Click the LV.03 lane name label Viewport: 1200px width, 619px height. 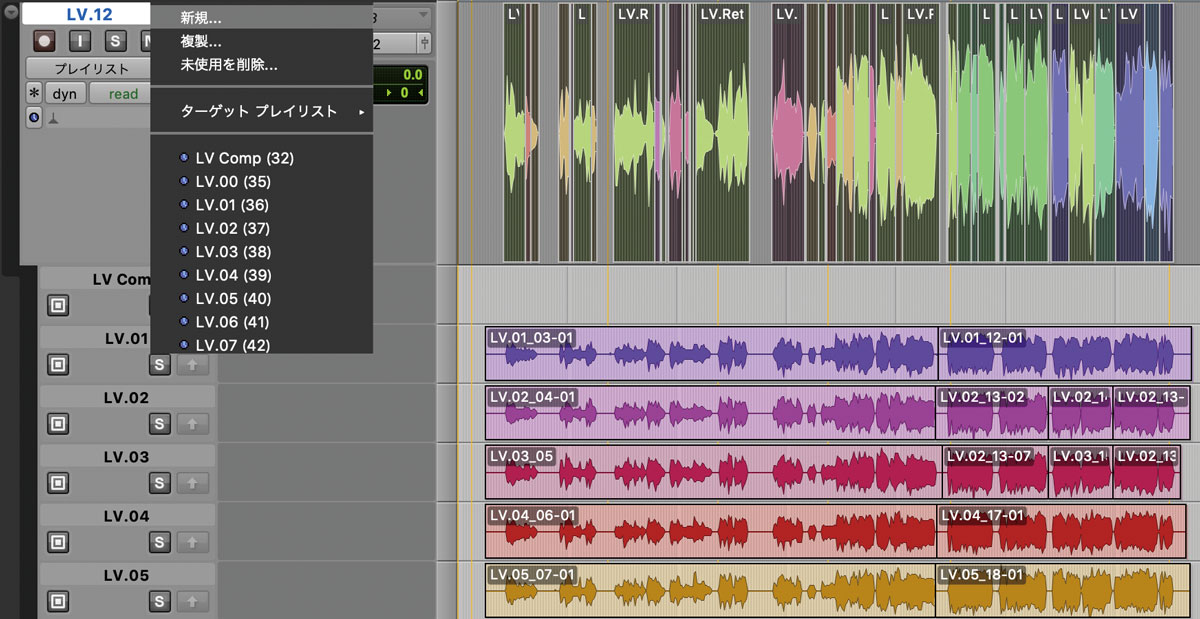[127, 456]
